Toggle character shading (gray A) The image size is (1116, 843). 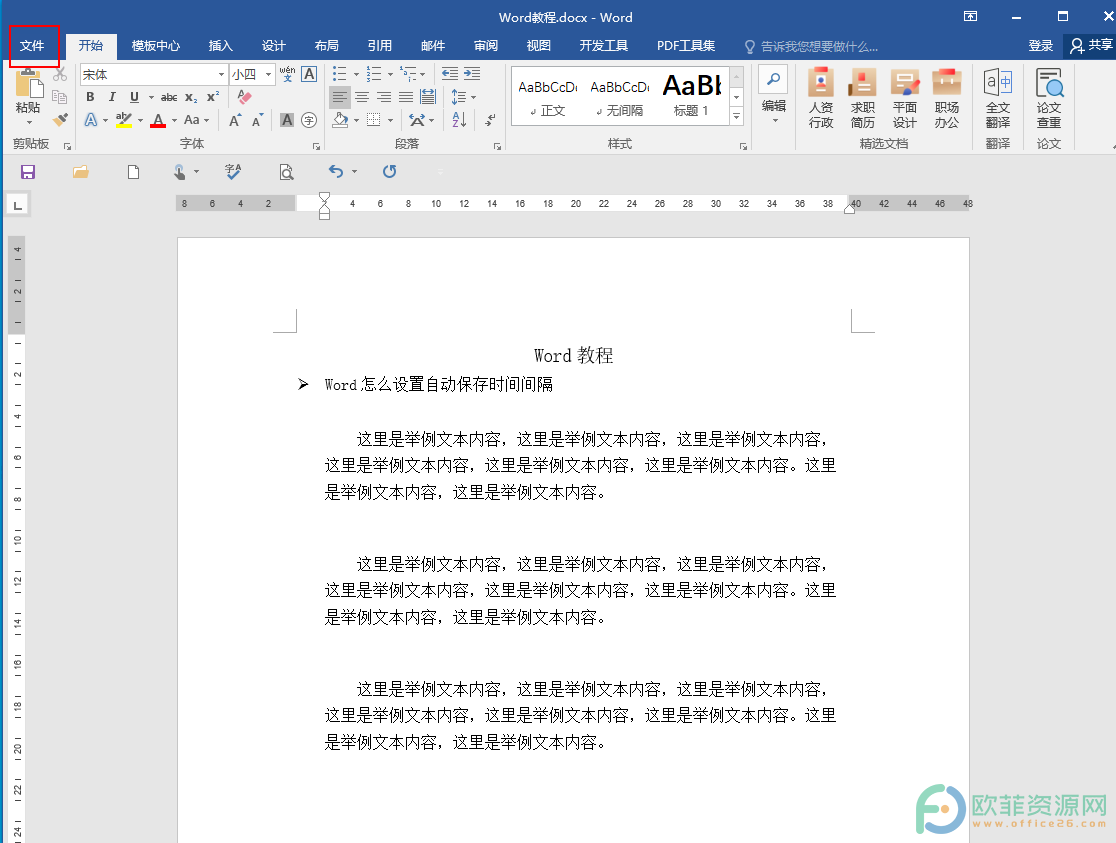pyautogui.click(x=287, y=120)
